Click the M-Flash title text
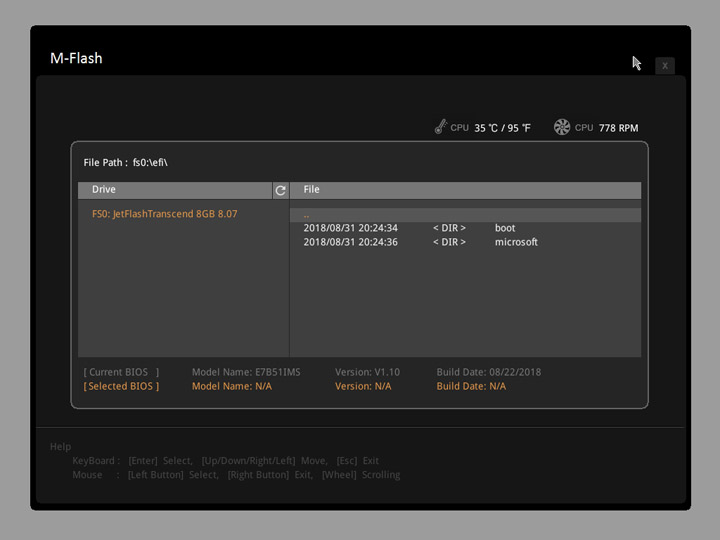 point(76,58)
